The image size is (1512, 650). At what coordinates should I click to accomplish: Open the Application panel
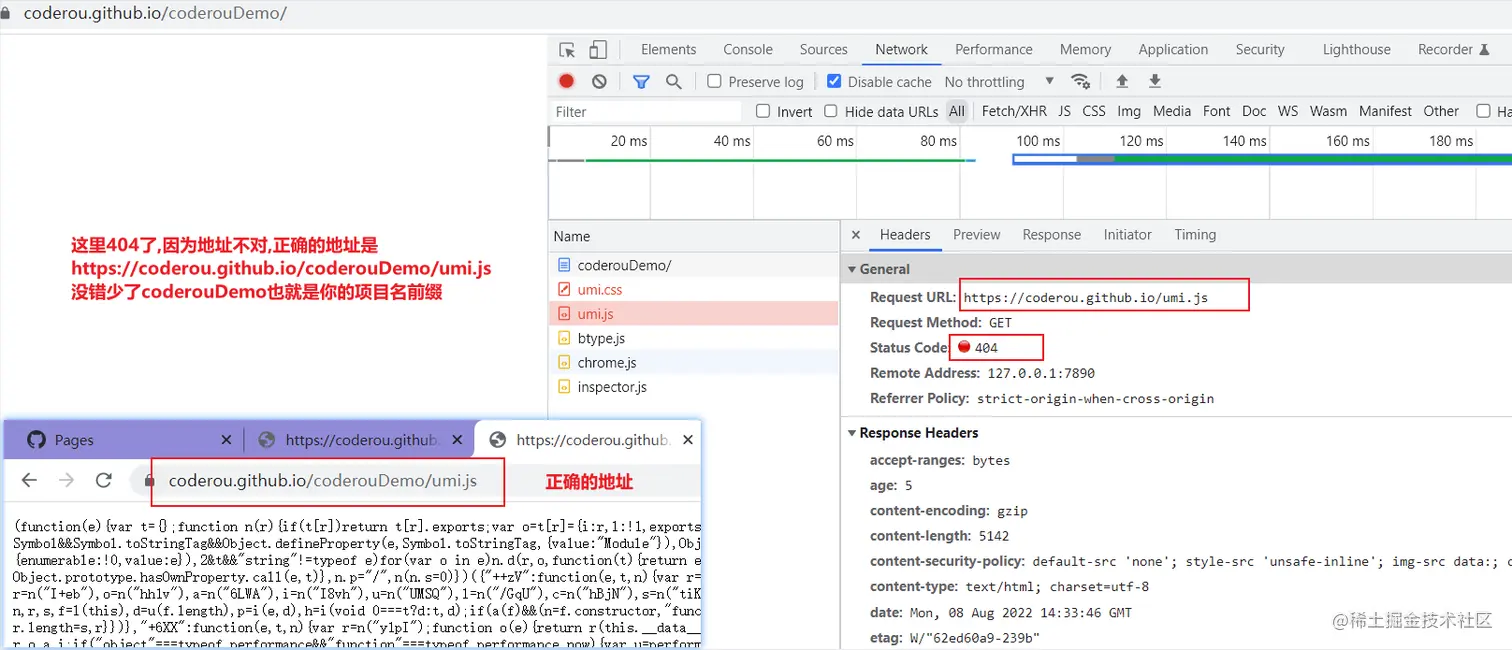coord(1173,49)
